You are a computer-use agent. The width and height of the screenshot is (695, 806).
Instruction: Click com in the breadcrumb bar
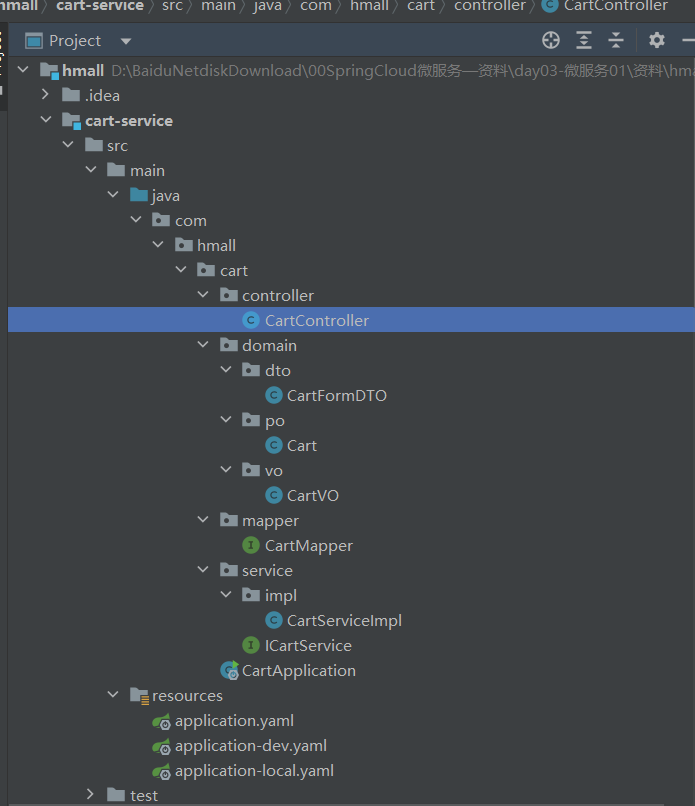point(316,6)
